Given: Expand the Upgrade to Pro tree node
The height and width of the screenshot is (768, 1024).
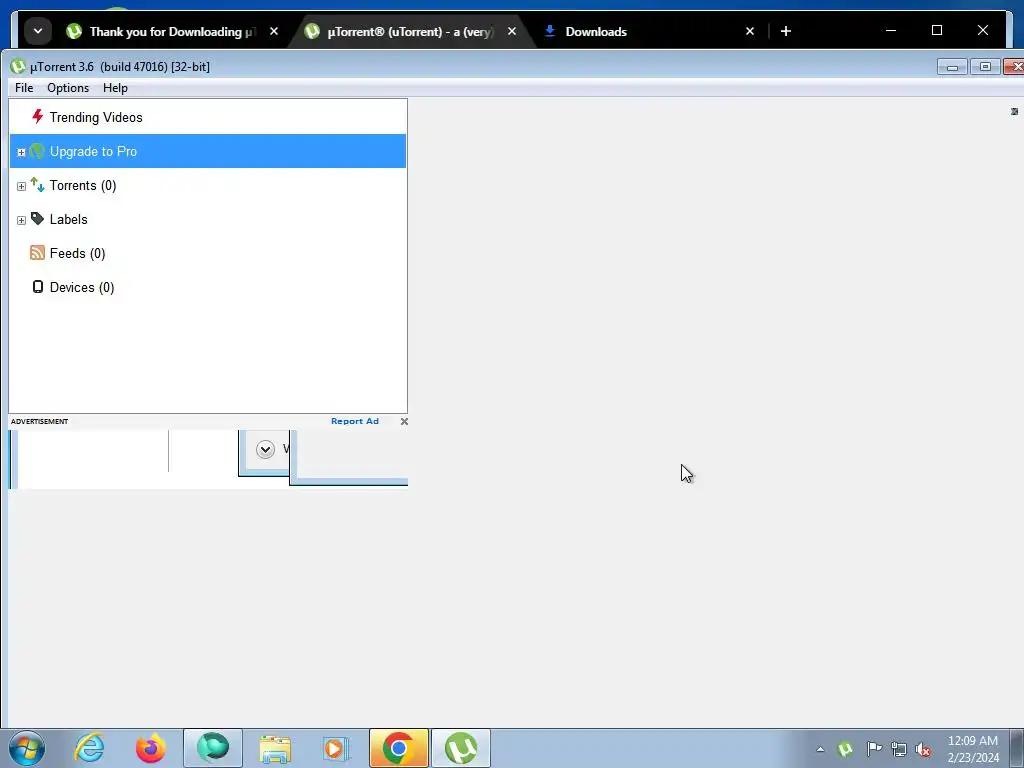Looking at the screenshot, I should pyautogui.click(x=21, y=152).
